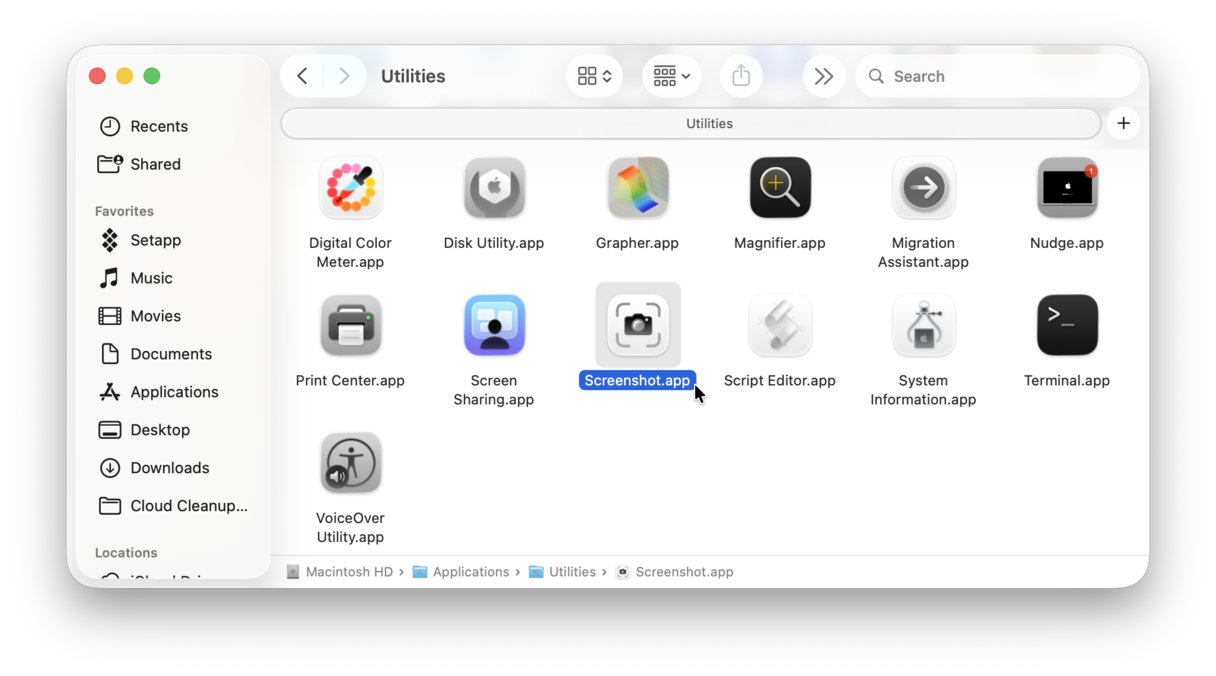The image size is (1216, 676).
Task: Click the Screenshot app camera icon
Action: coord(637,325)
